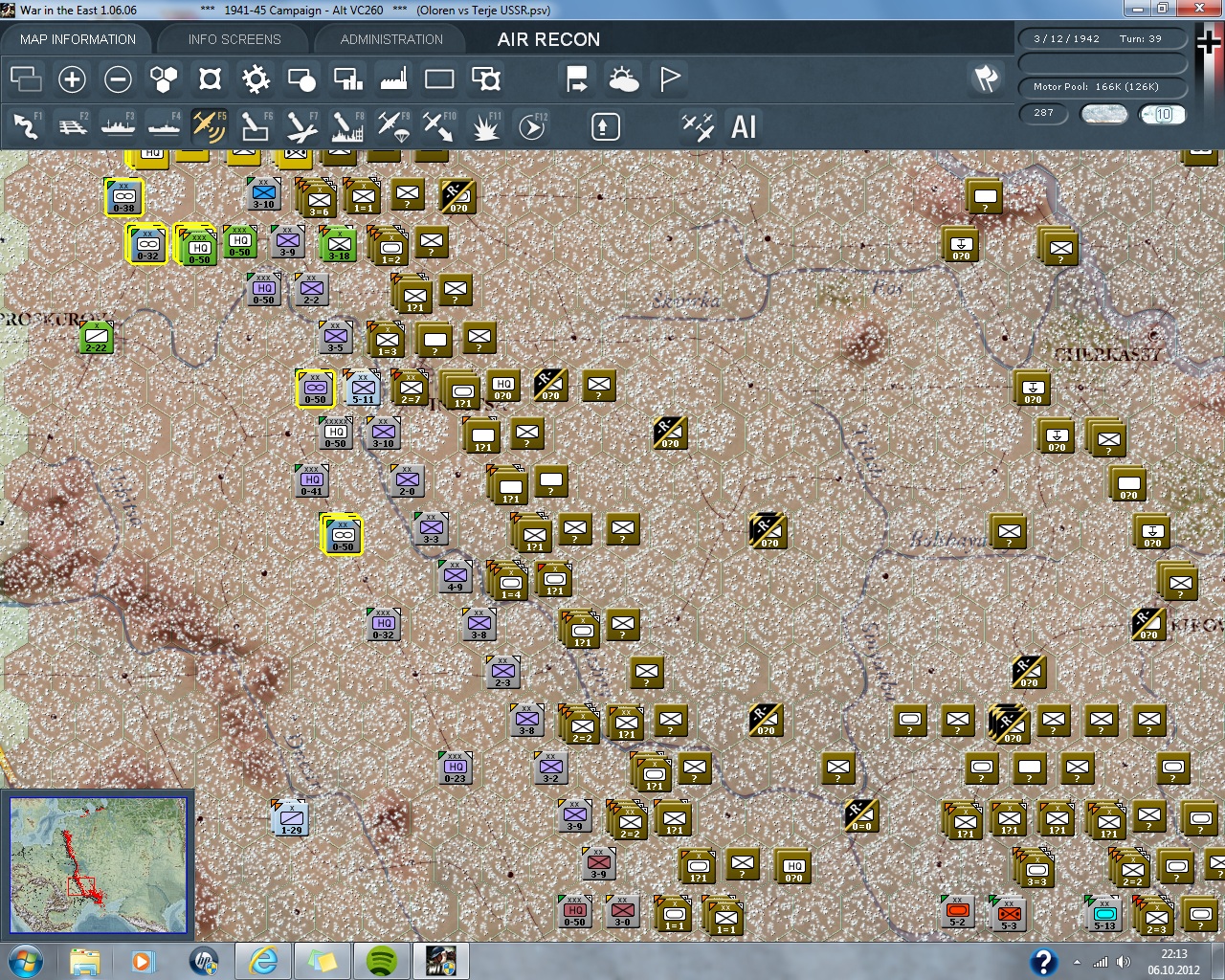Zoom out the map with minus icon
The image size is (1225, 980).
pyautogui.click(x=118, y=78)
